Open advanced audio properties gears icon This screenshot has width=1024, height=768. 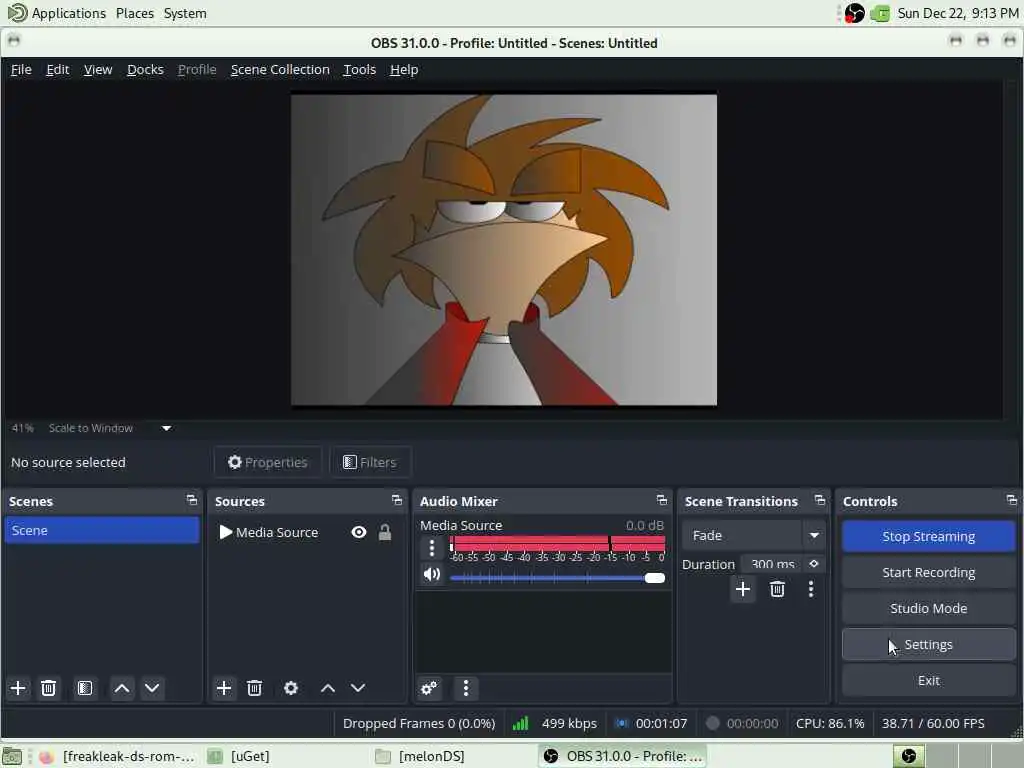[x=429, y=688]
